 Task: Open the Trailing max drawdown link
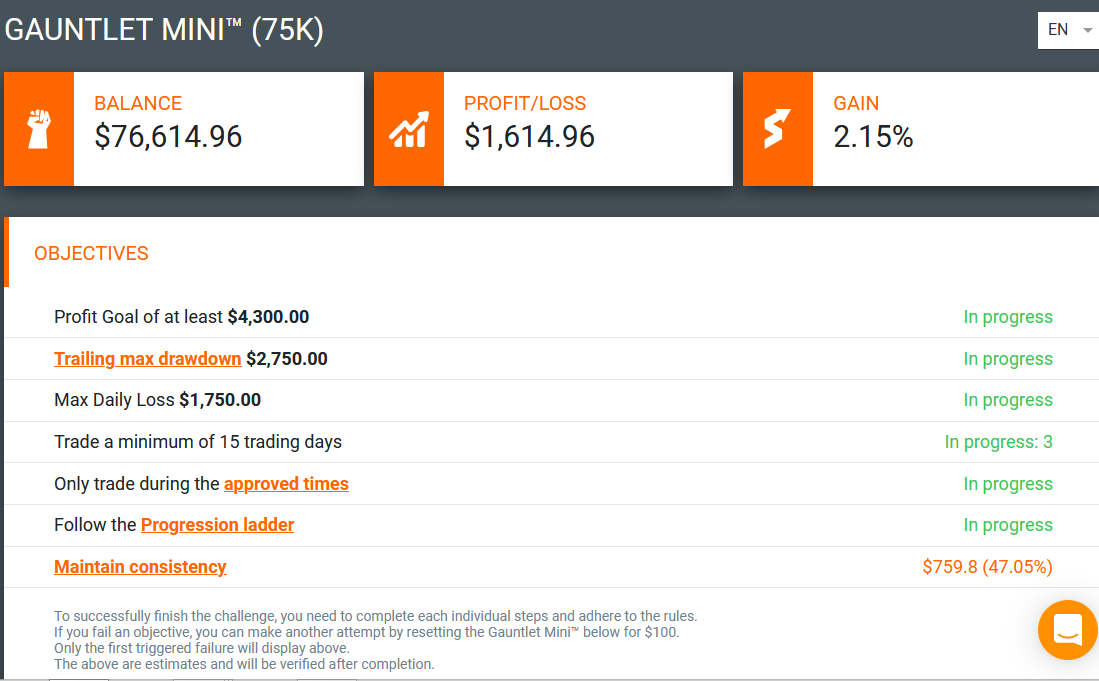coord(148,359)
